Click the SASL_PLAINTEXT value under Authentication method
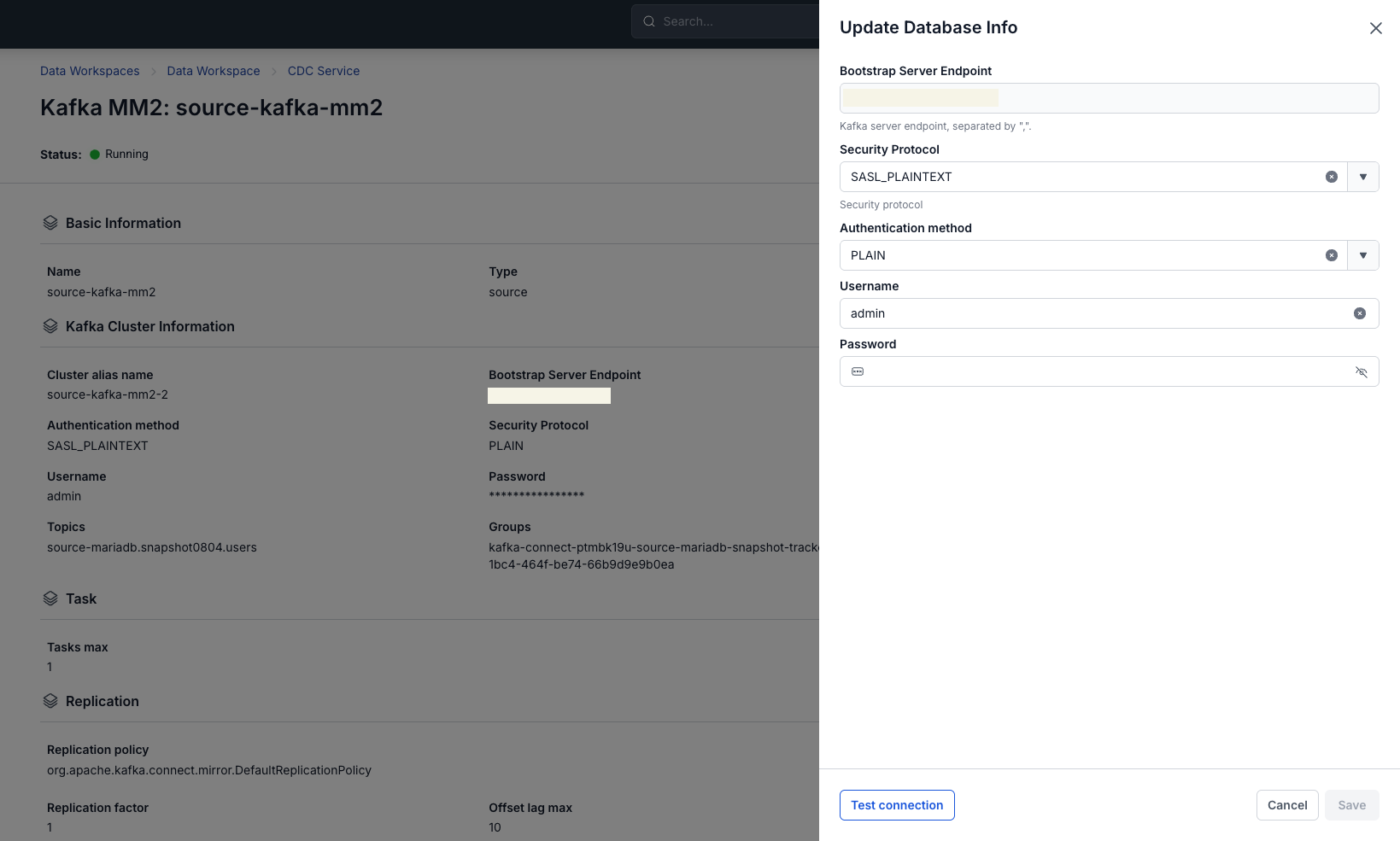Screen dimensions: 1400x841 coord(97,446)
